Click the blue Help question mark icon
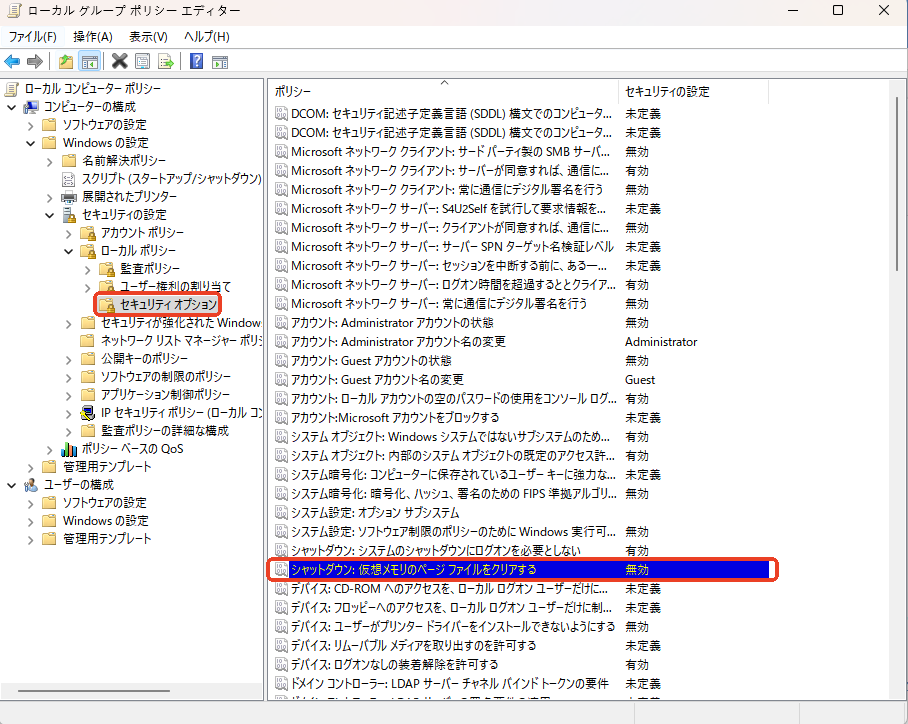This screenshot has width=908, height=724. [x=197, y=62]
